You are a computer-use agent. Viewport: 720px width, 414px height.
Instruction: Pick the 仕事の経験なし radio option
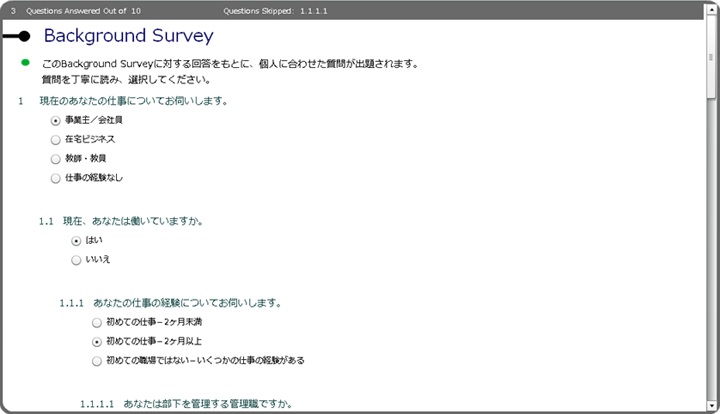pyautogui.click(x=56, y=179)
